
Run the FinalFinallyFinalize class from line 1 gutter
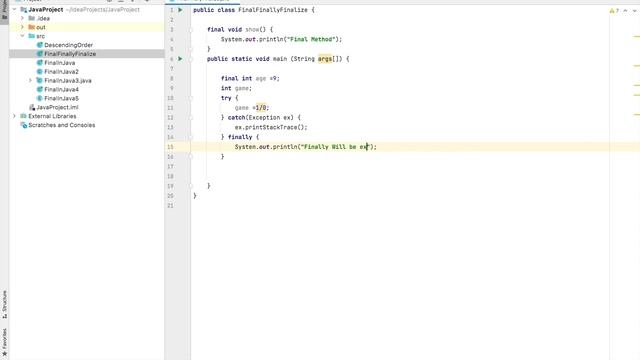[x=180, y=10]
